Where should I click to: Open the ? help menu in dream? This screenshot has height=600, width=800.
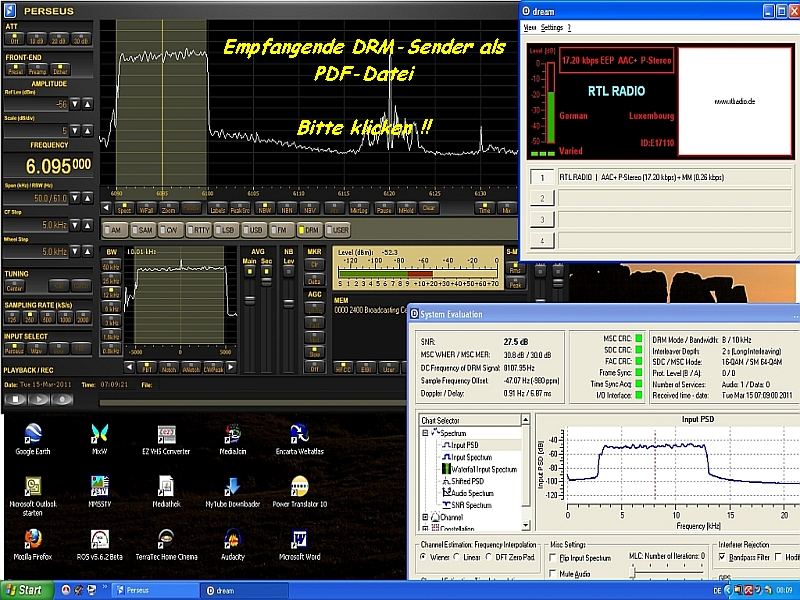coord(569,28)
